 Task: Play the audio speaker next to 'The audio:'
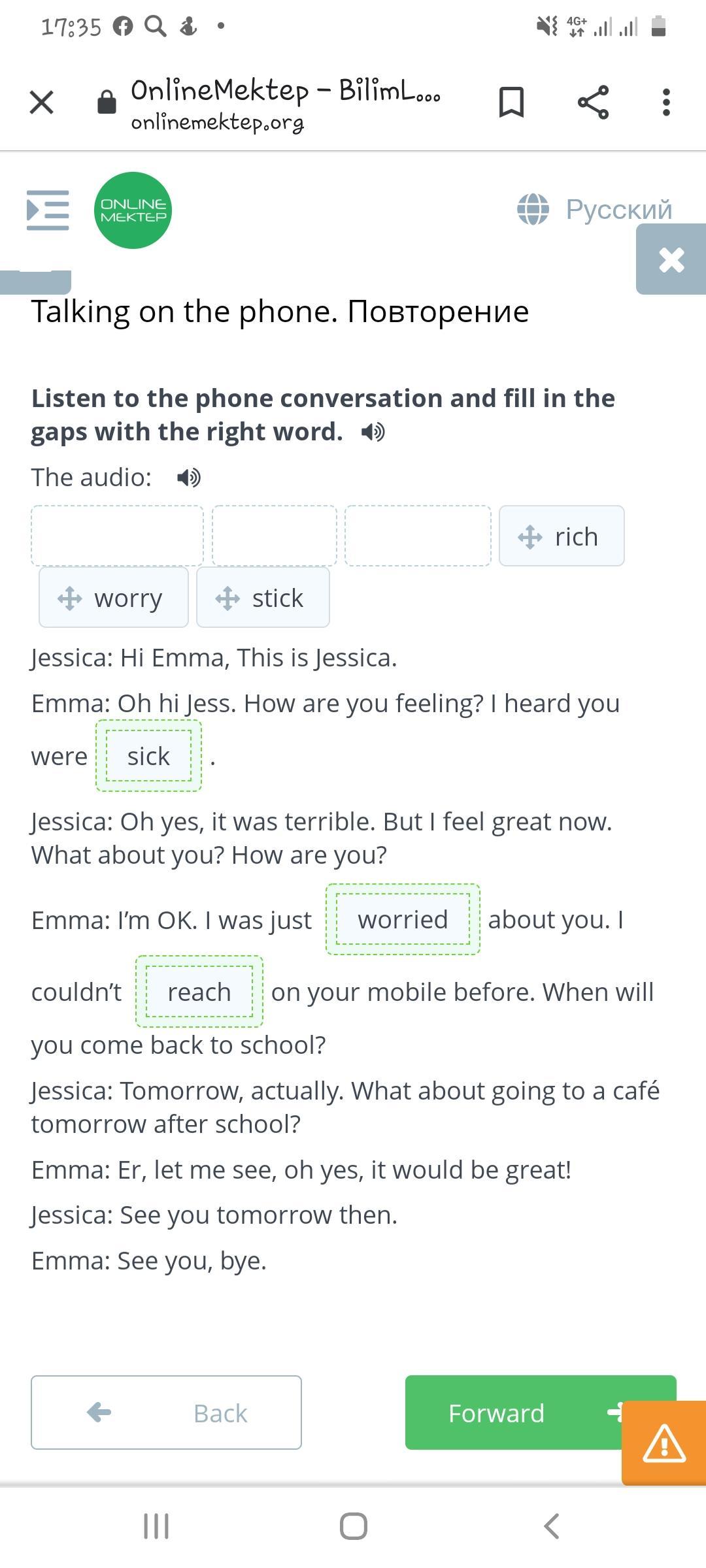point(189,478)
